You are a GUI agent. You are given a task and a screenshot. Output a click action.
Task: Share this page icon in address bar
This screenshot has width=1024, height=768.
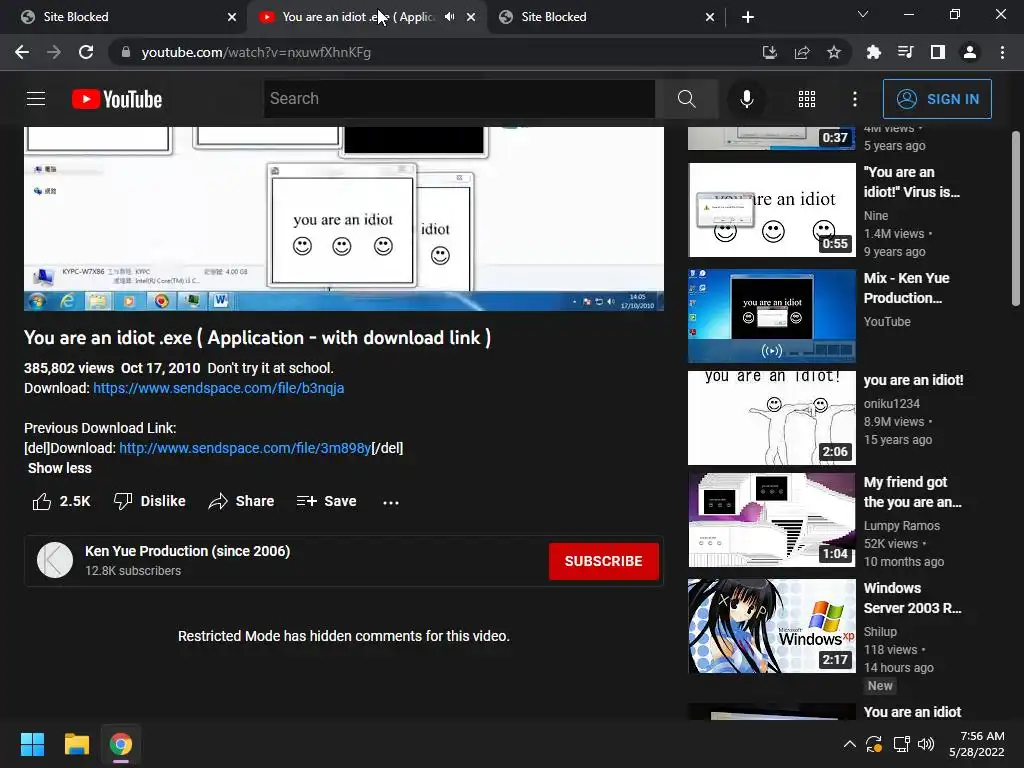(802, 52)
